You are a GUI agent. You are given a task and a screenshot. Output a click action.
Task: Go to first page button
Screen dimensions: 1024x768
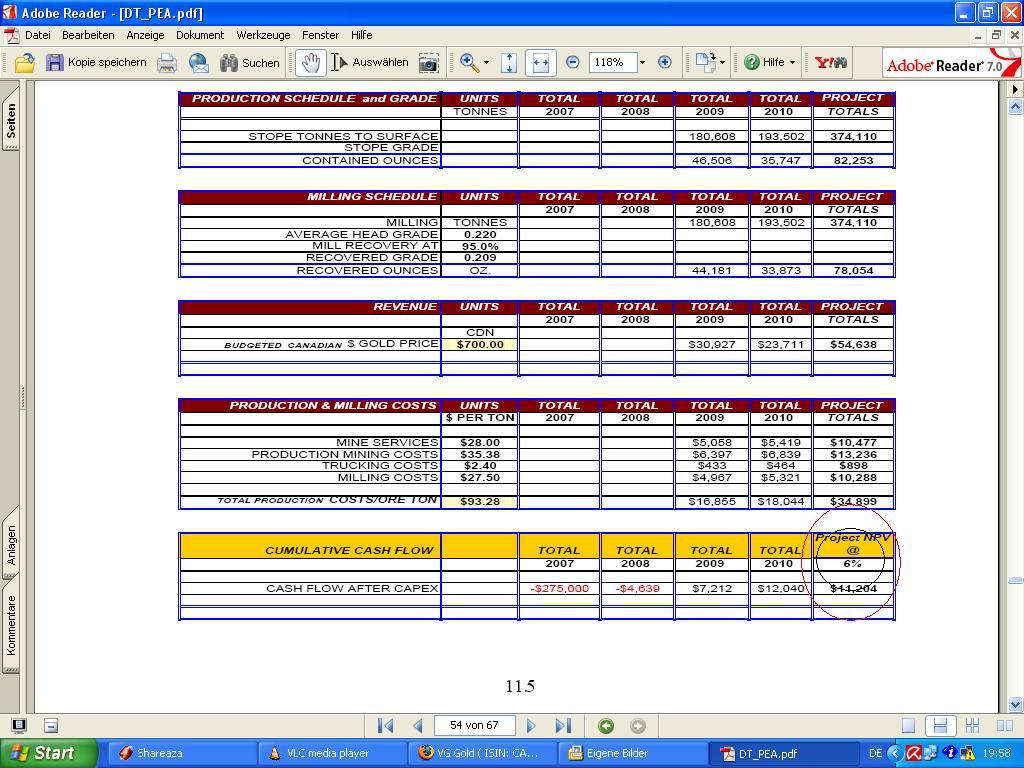point(385,726)
